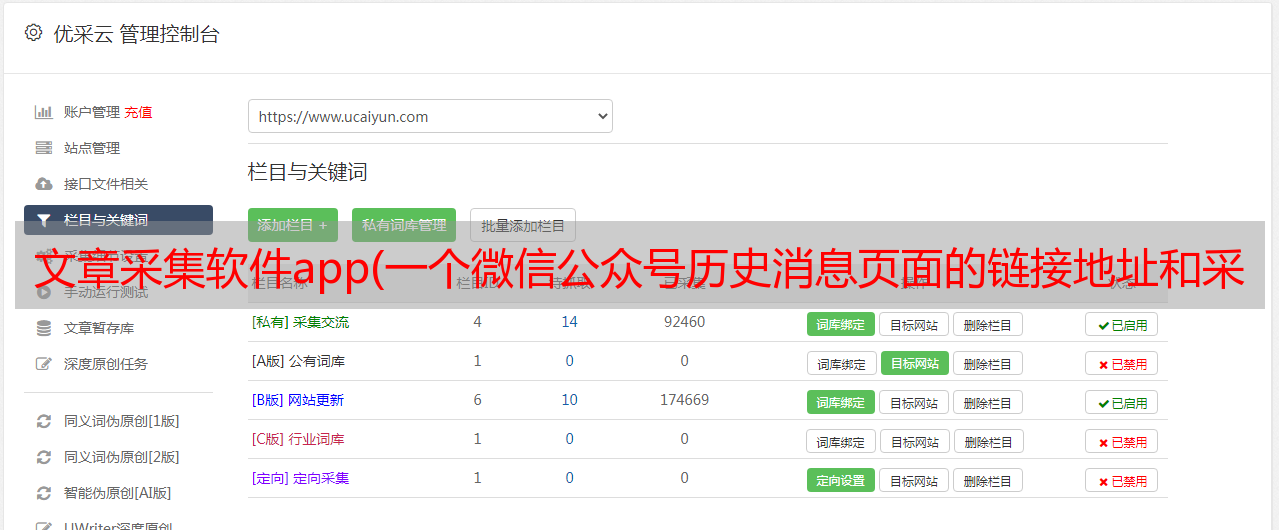
Task: Toggle 已禁用 status of 公有词库 row
Action: (1121, 363)
